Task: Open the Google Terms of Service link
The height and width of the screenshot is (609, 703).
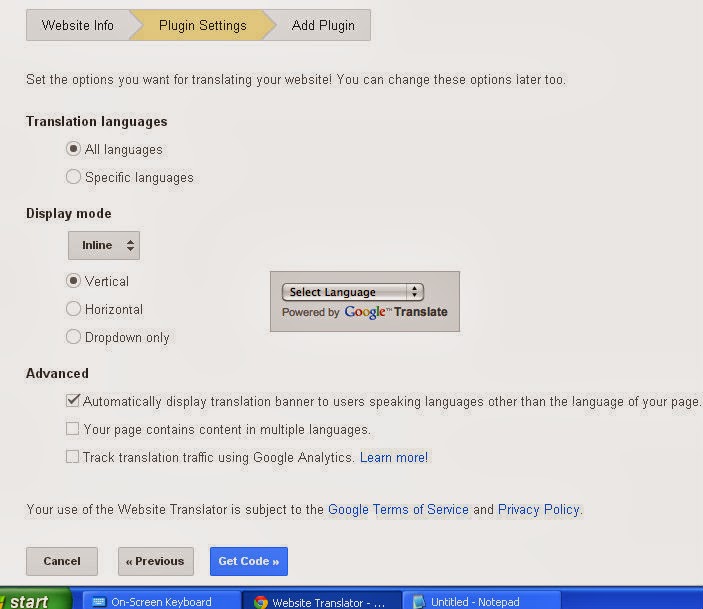Action: [398, 509]
